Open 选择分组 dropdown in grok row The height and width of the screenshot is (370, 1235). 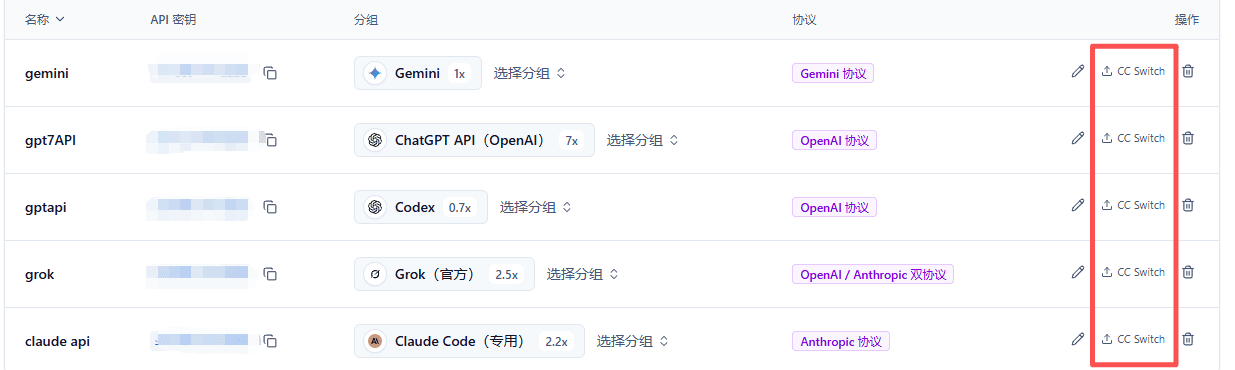click(x=583, y=274)
